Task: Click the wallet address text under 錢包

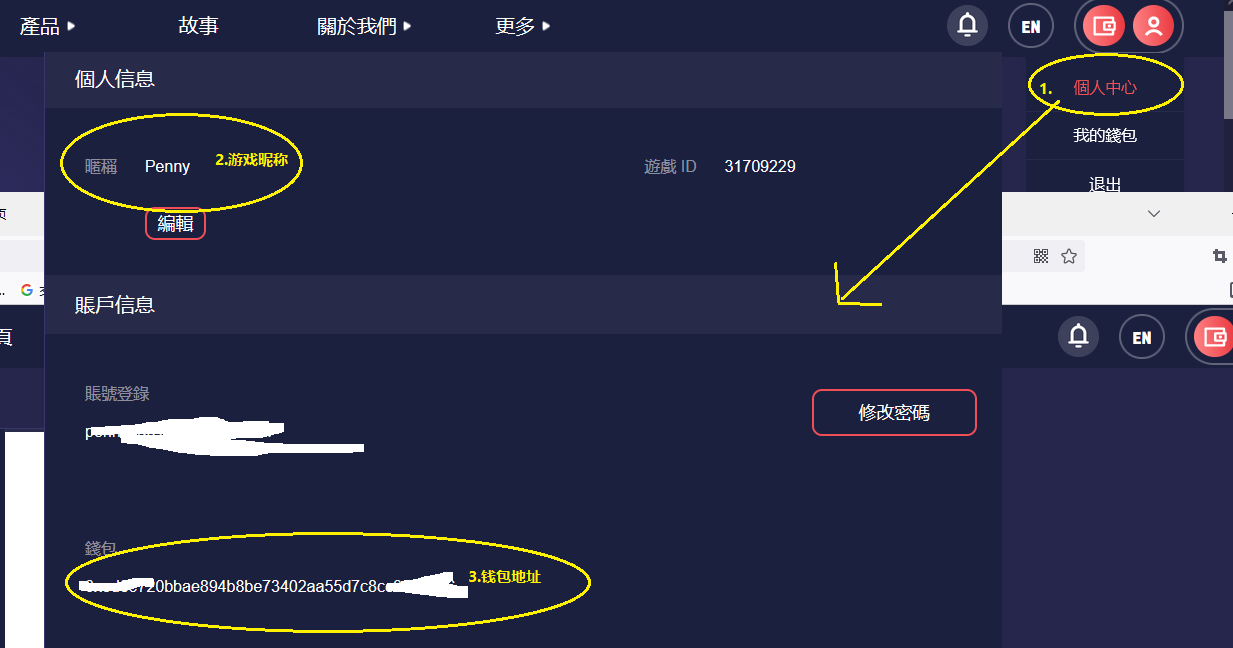Action: [270, 582]
